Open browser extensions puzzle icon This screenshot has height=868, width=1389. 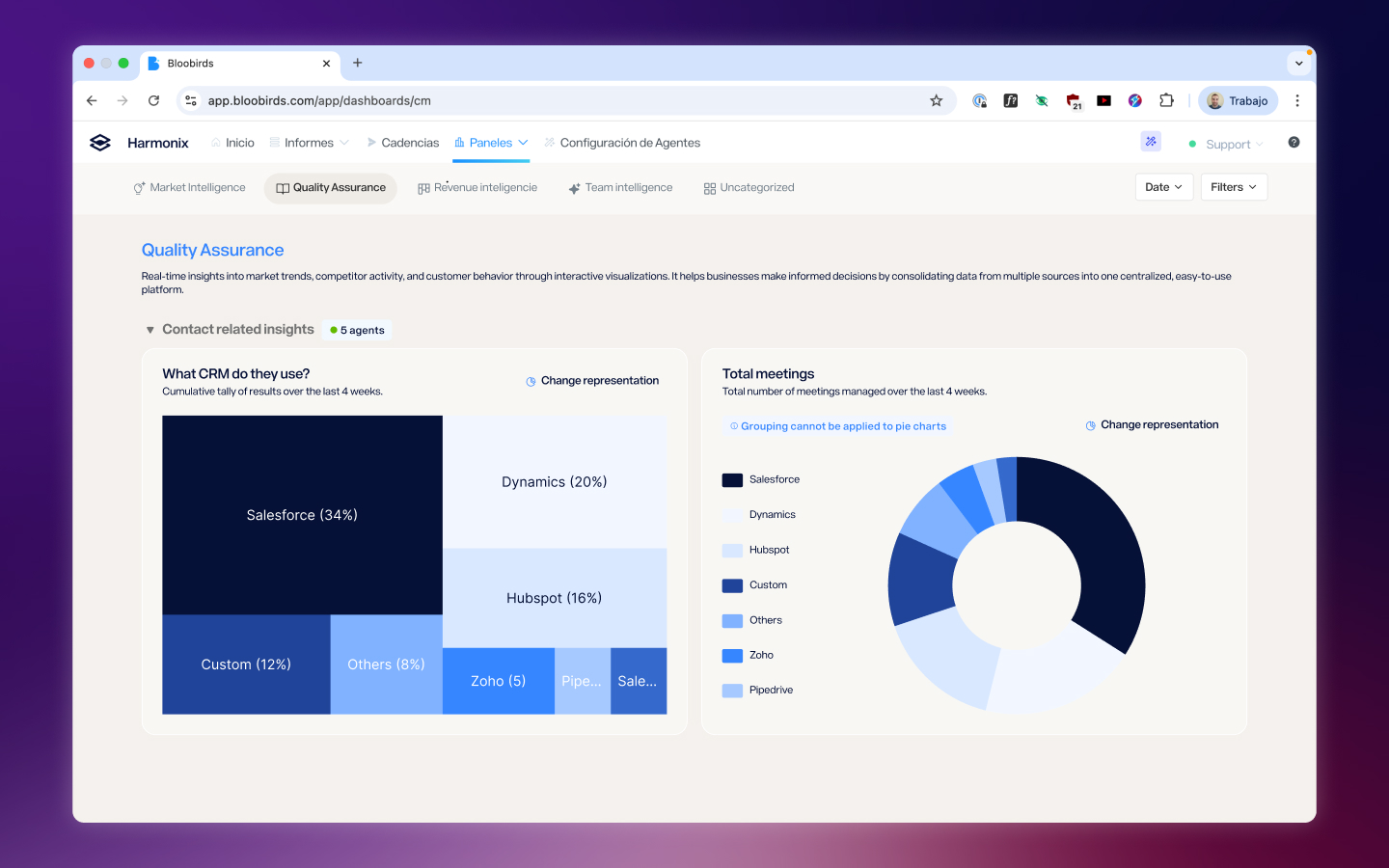[1166, 100]
